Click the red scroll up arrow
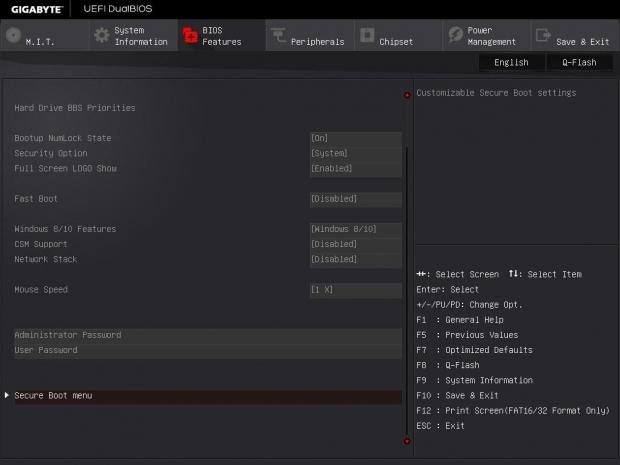 point(407,95)
